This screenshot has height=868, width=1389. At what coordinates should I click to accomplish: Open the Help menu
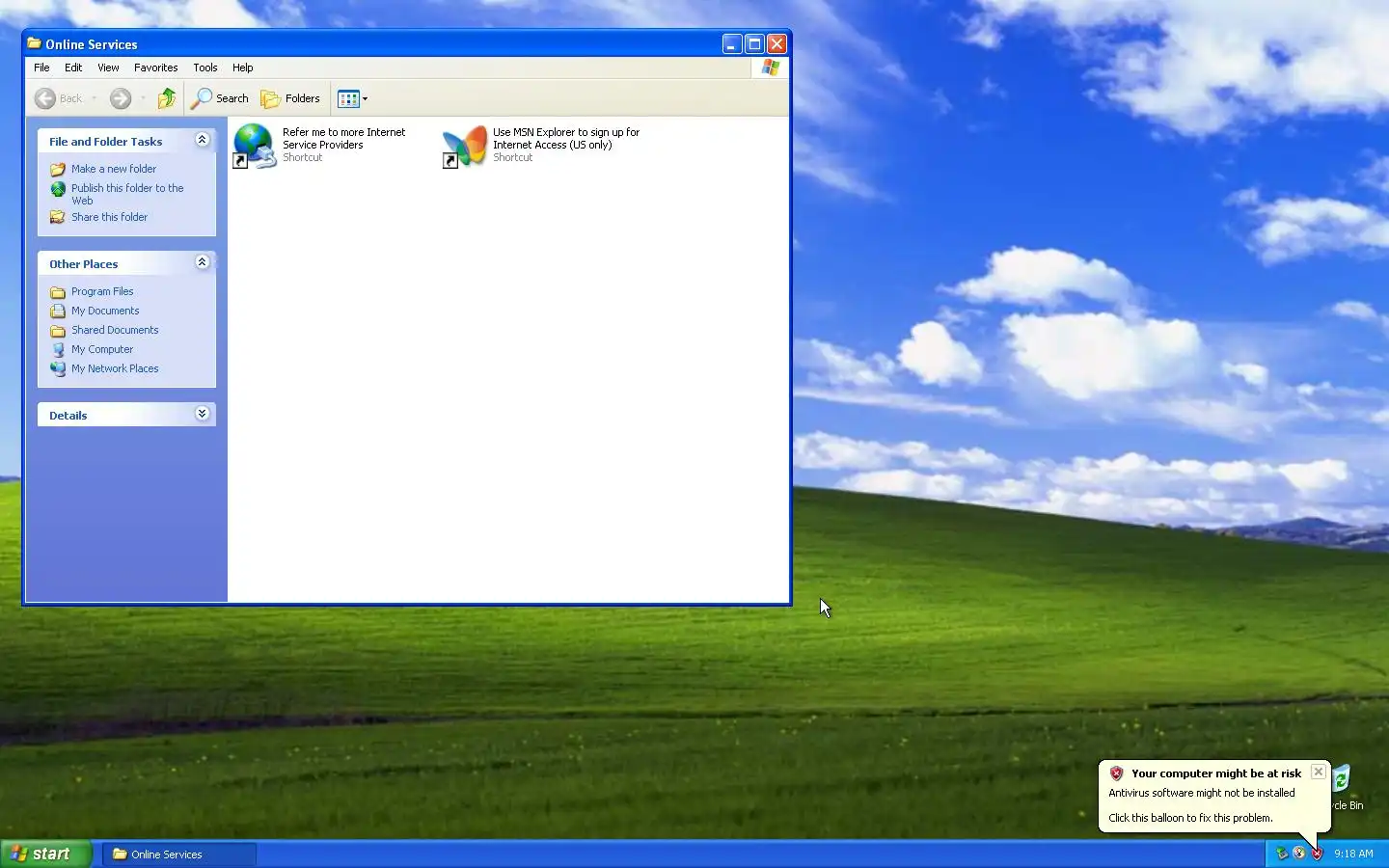(x=242, y=68)
